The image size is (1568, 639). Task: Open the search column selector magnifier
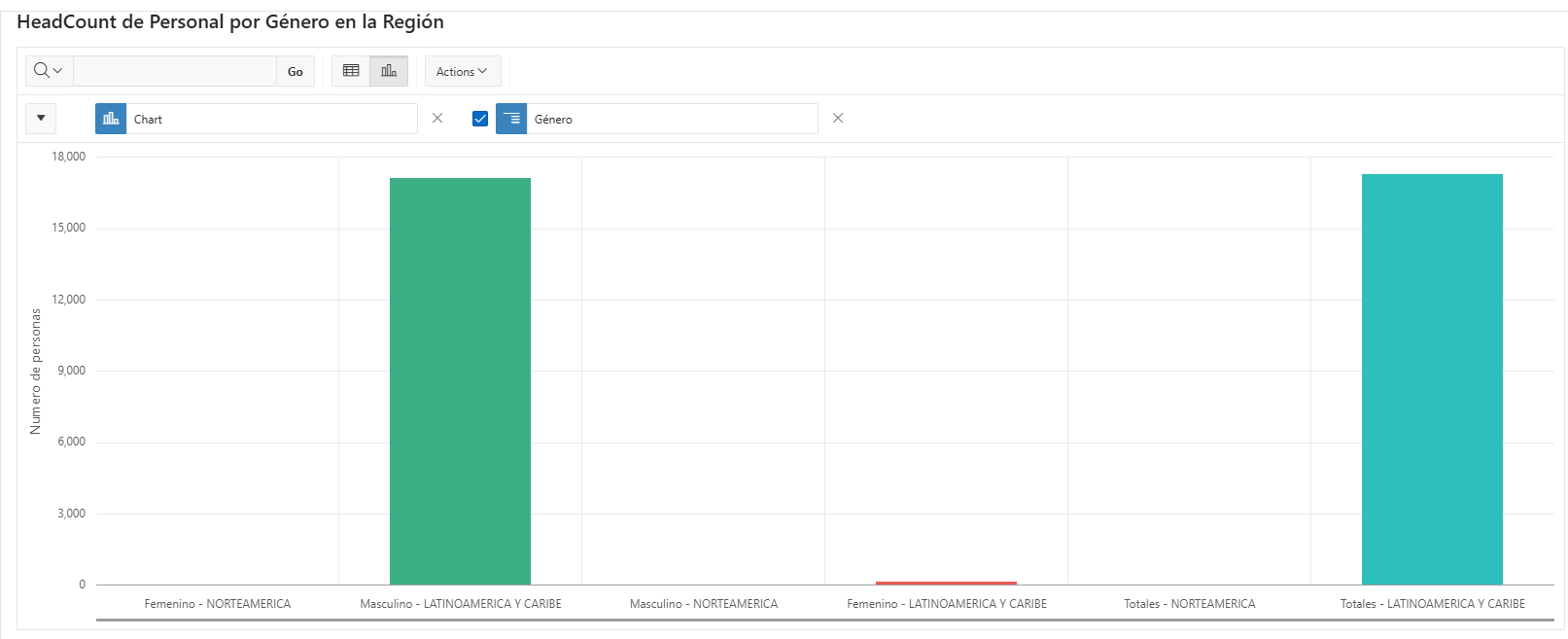click(x=49, y=71)
